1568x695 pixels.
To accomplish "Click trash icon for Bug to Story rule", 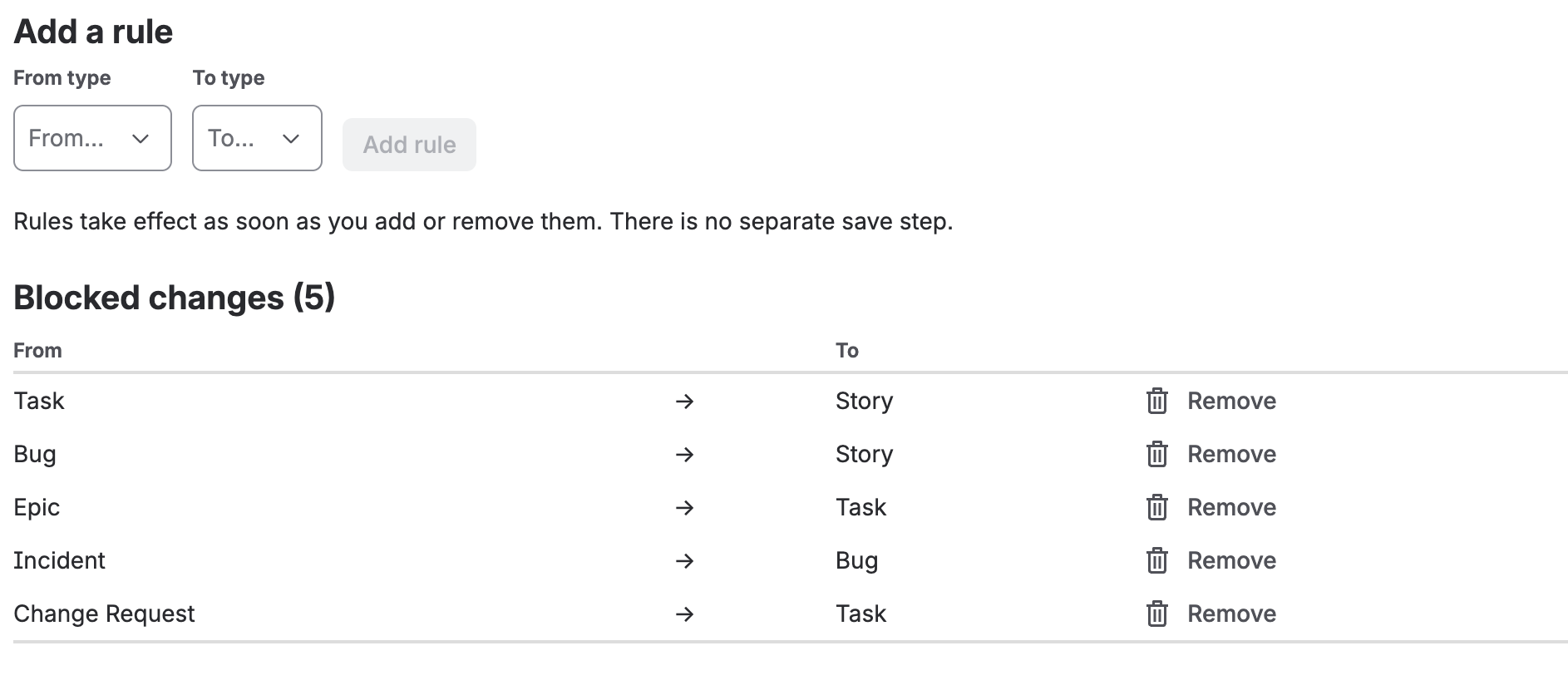I will tap(1156, 454).
